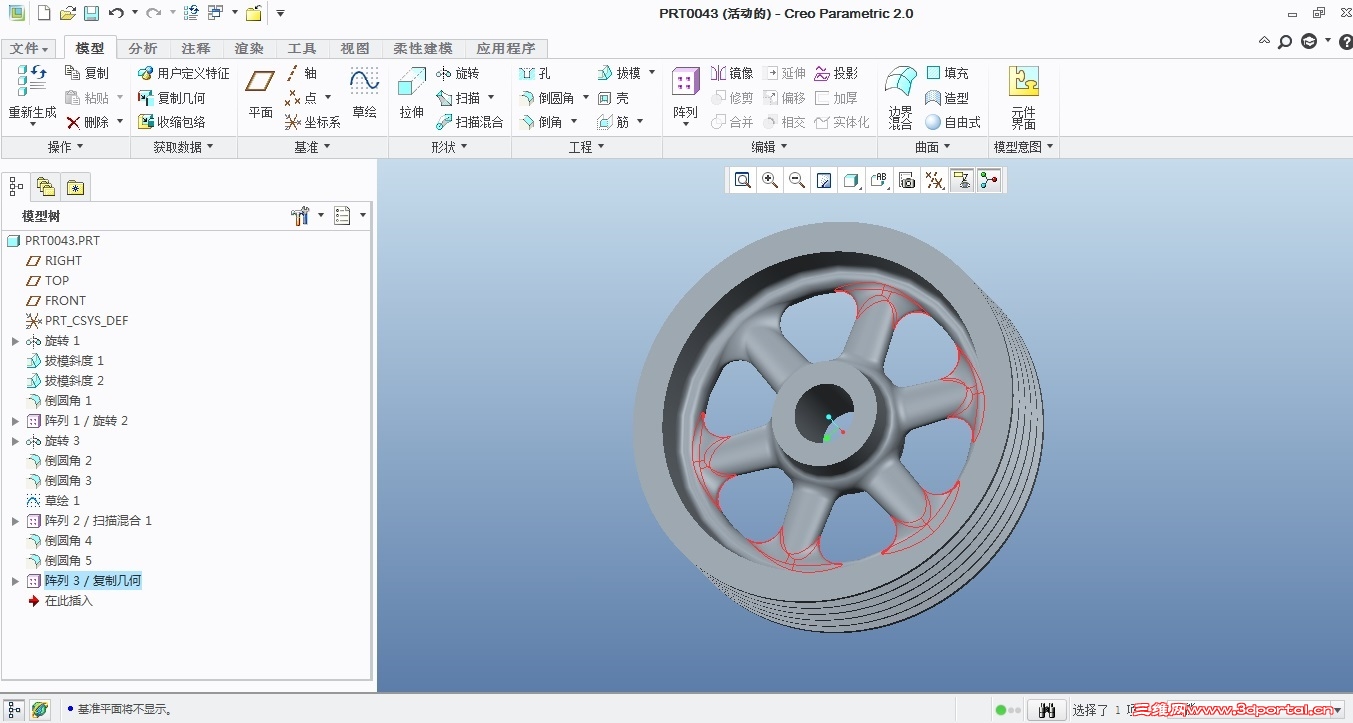This screenshot has width=1353, height=723.
Task: Select the Mirror (镜像) tool
Action: [732, 73]
